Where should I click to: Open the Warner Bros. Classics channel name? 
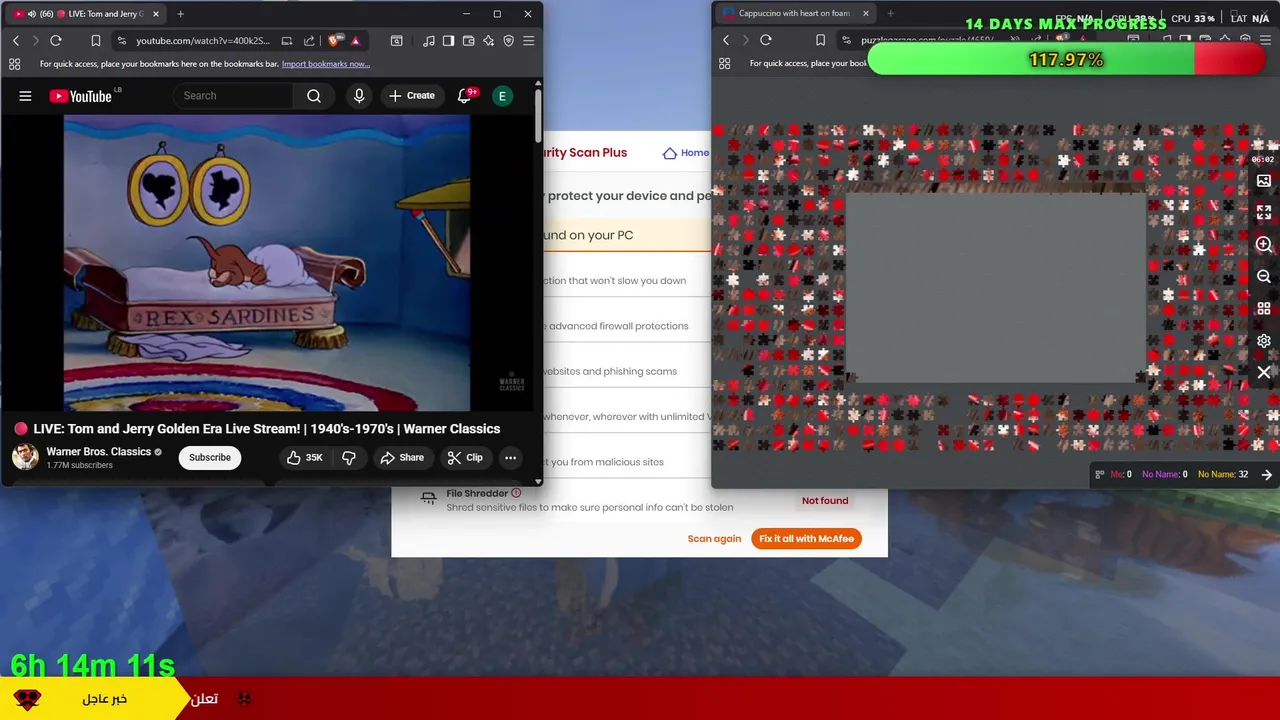(x=98, y=452)
